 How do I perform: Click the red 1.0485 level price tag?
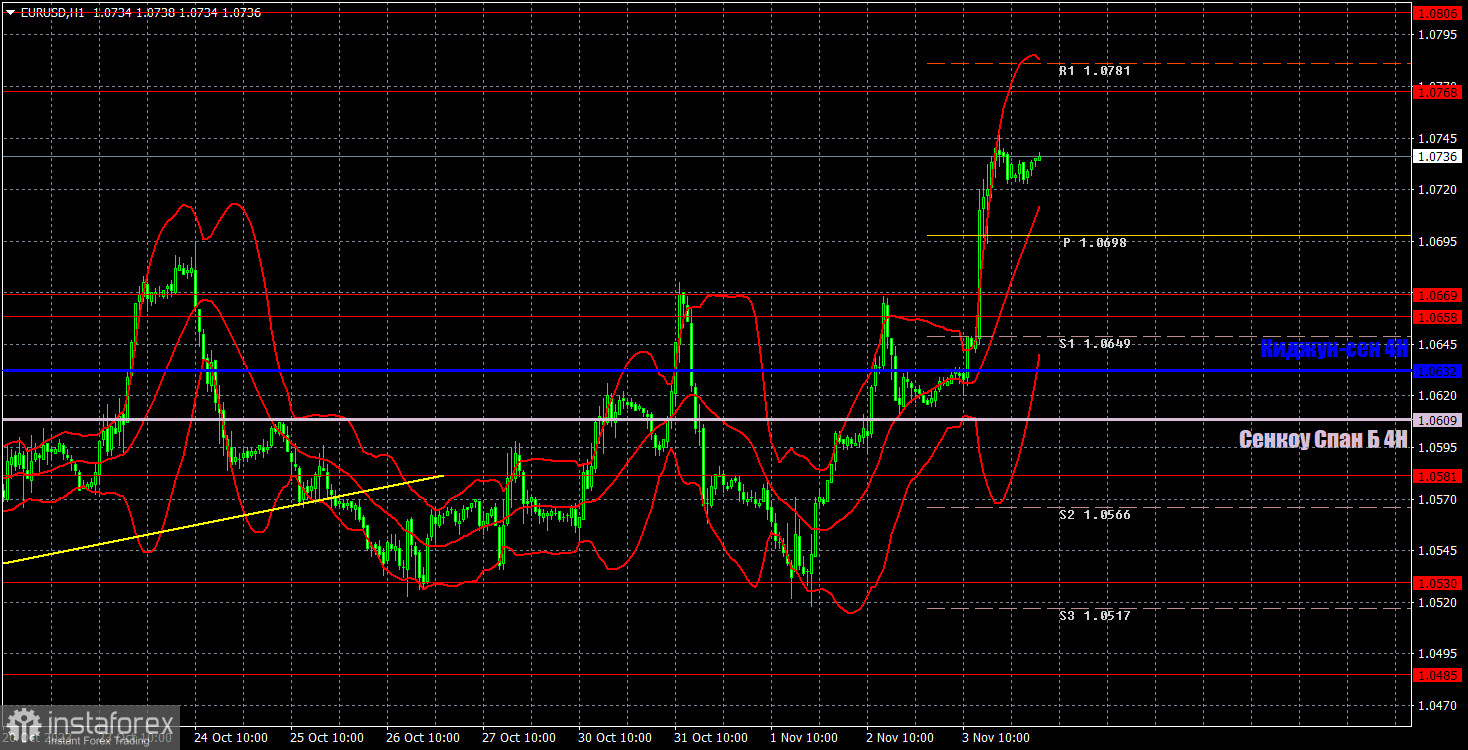[1437, 675]
